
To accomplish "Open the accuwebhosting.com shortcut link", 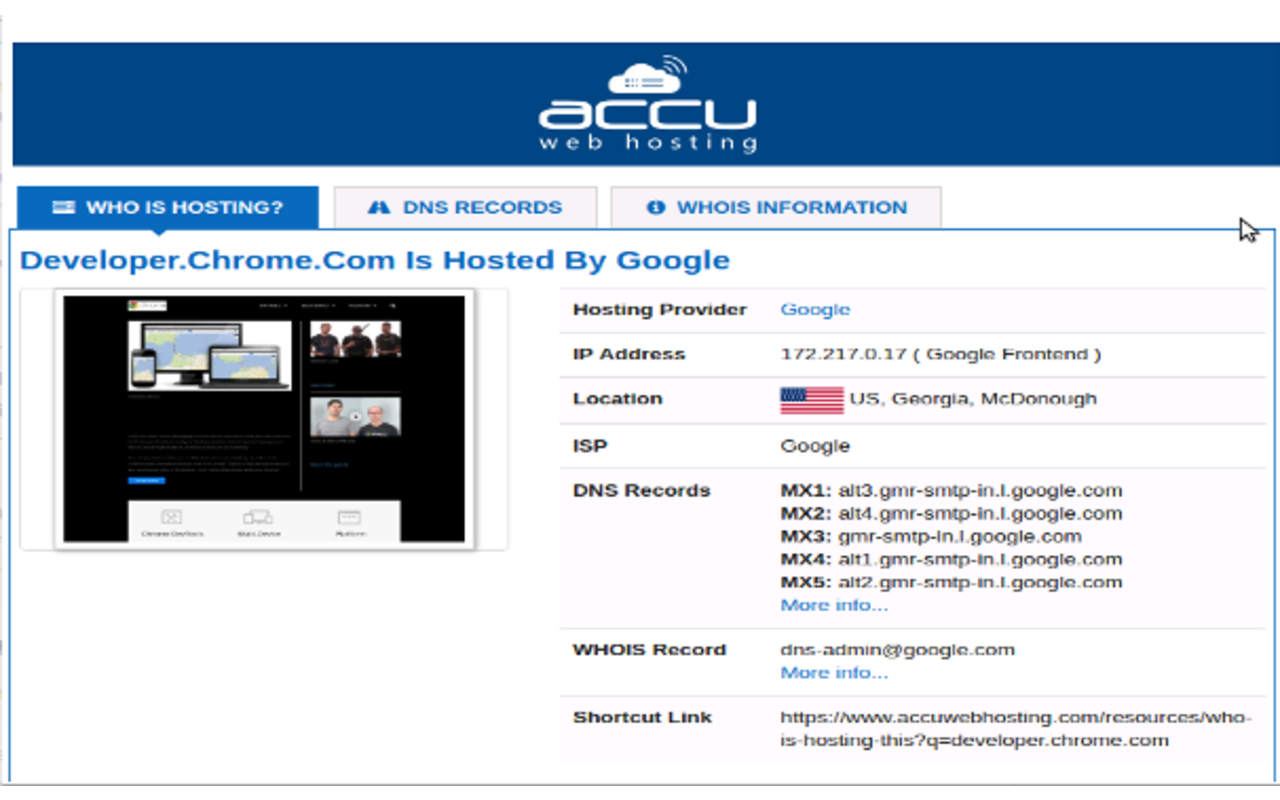I will click(x=1010, y=729).
